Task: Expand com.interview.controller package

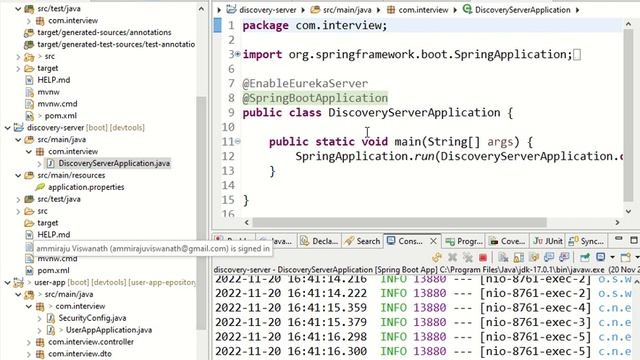Action: tap(29, 342)
